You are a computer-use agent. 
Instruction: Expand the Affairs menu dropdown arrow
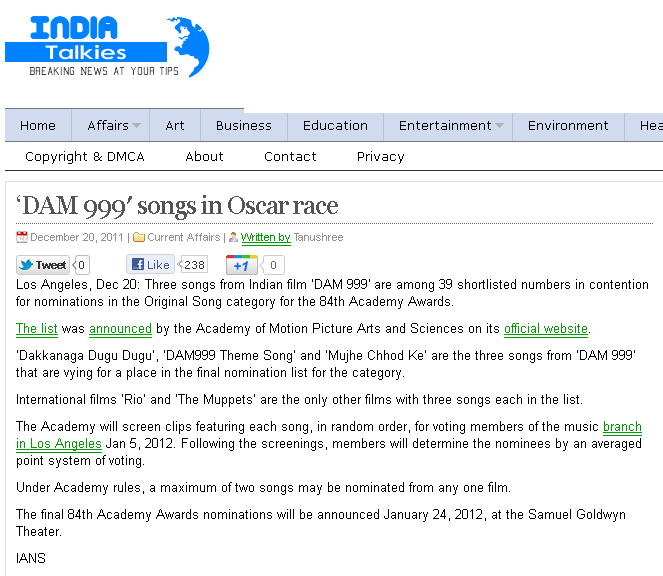136,126
